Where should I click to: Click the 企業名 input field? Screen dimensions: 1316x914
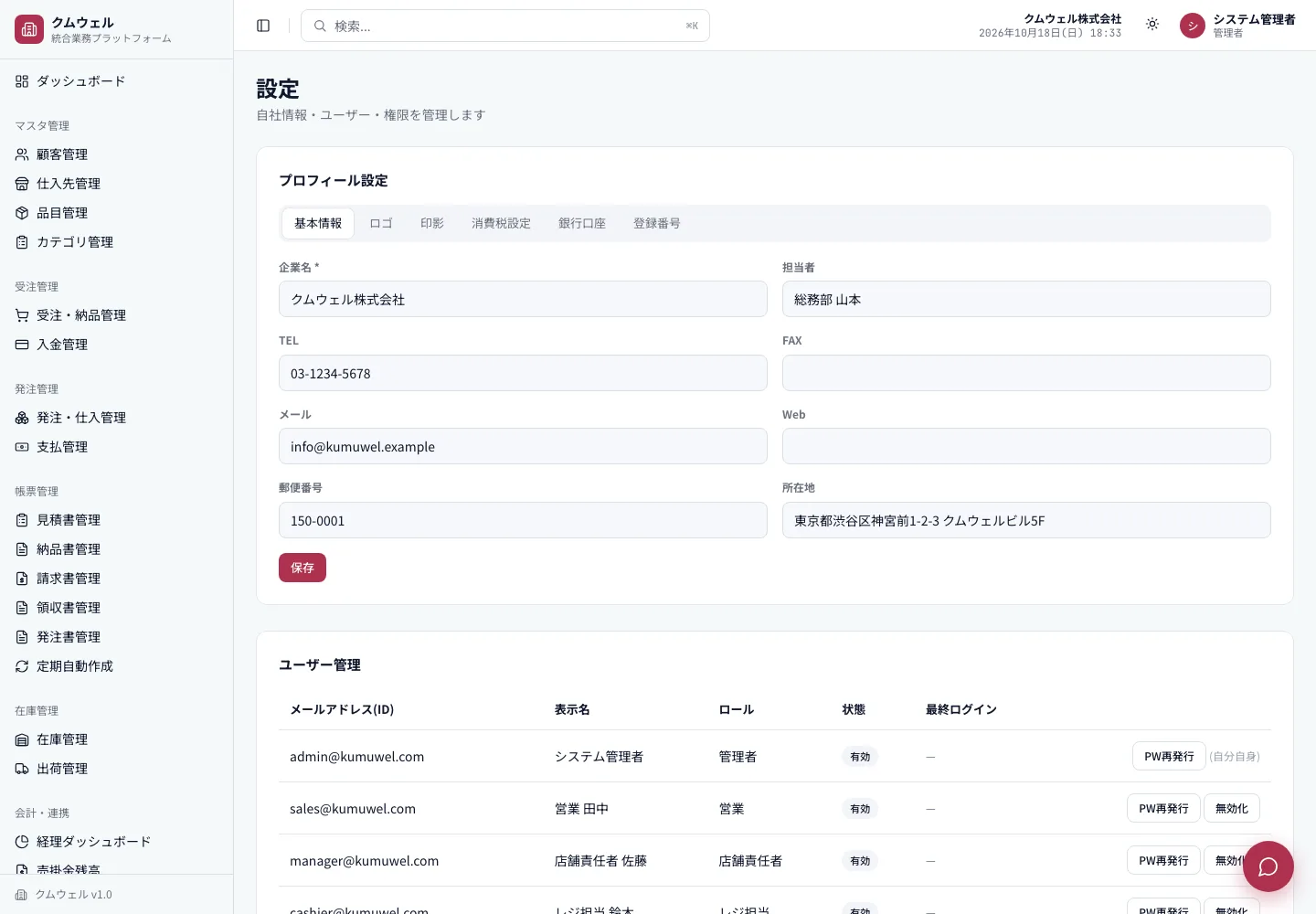click(523, 299)
